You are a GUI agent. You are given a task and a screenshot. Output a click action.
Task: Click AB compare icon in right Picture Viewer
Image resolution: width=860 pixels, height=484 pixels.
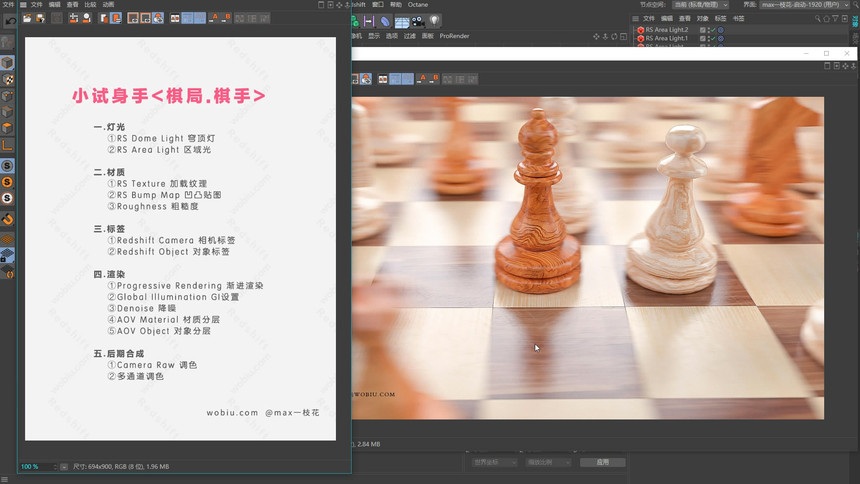(383, 79)
